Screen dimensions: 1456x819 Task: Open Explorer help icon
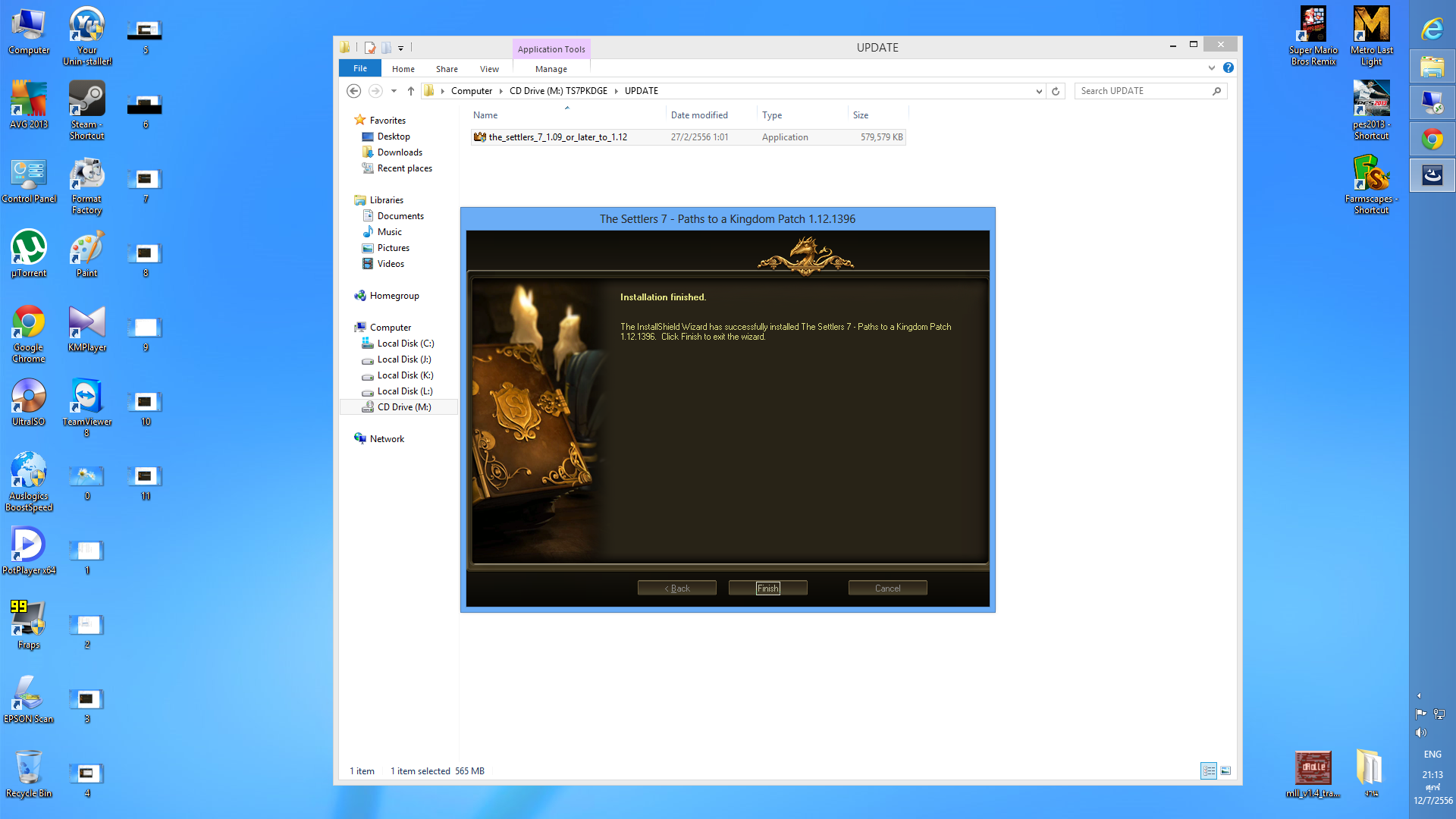(1228, 68)
